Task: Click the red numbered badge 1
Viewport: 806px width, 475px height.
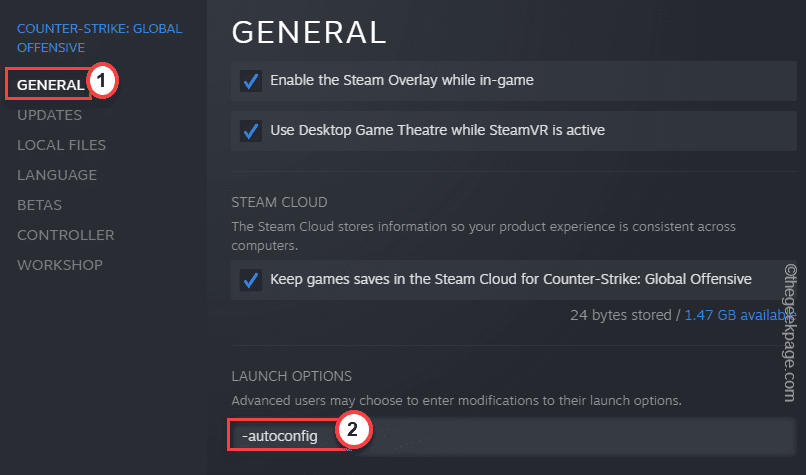Action: pos(102,83)
